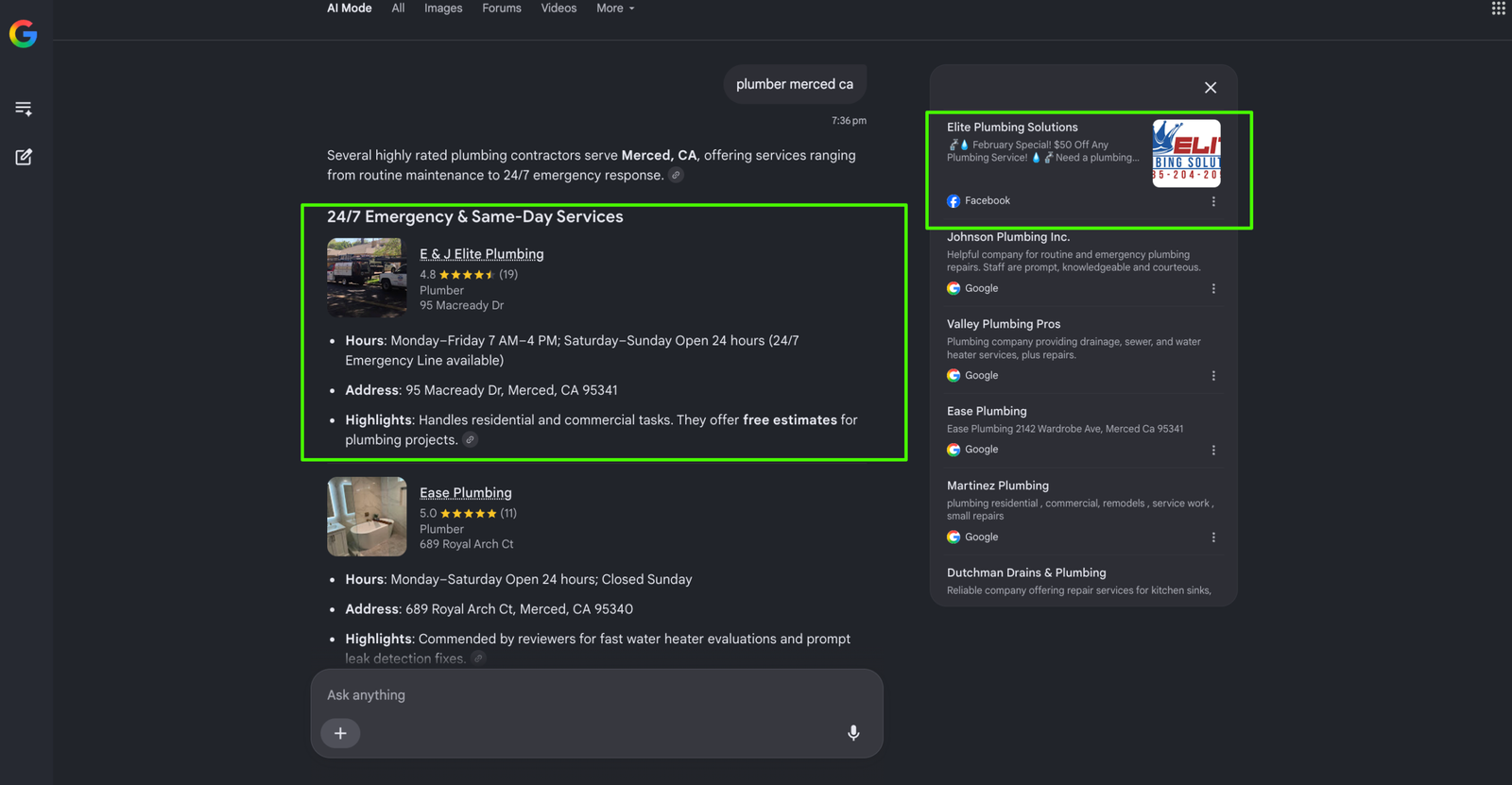Image resolution: width=1512 pixels, height=785 pixels.
Task: Open options menu for Martinez Plumbing source
Action: coord(1213,538)
